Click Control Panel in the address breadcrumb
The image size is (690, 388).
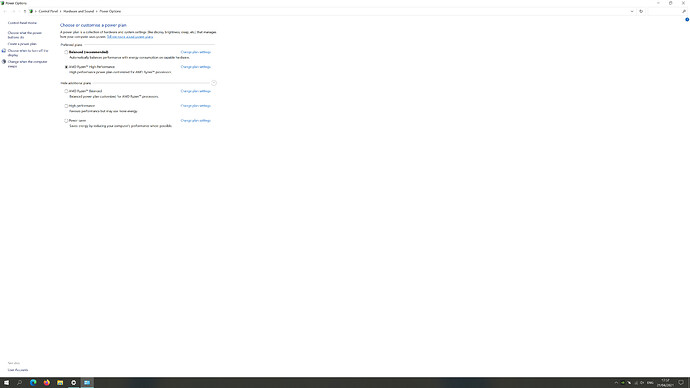click(48, 11)
